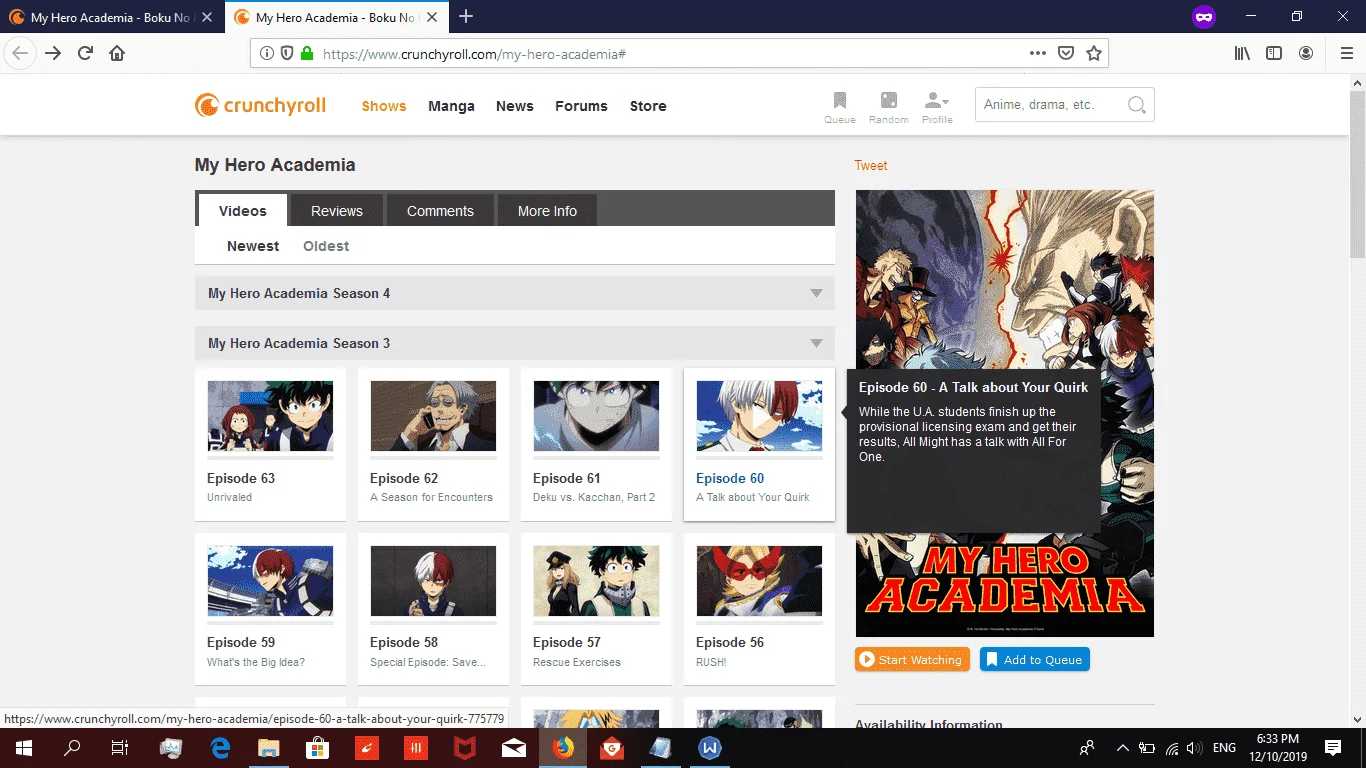Pick a Random show dice icon

click(x=888, y=107)
